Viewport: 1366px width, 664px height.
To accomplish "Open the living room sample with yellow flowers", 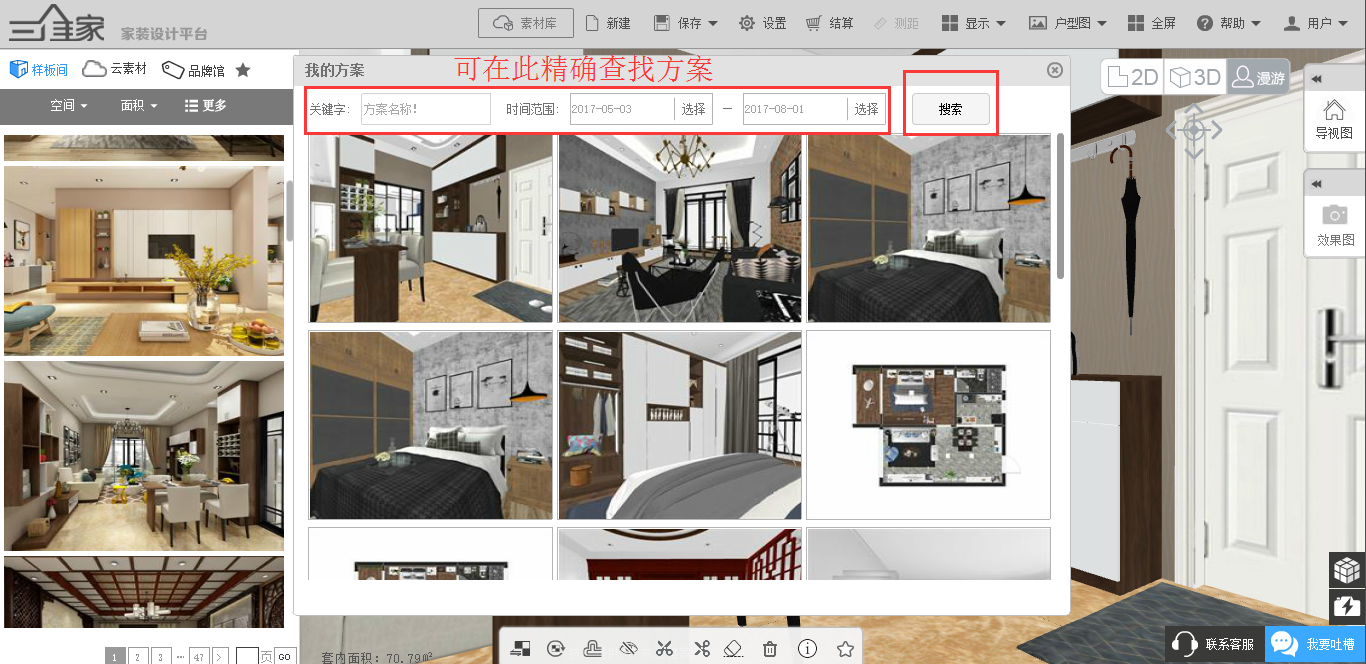I will pyautogui.click(x=144, y=260).
